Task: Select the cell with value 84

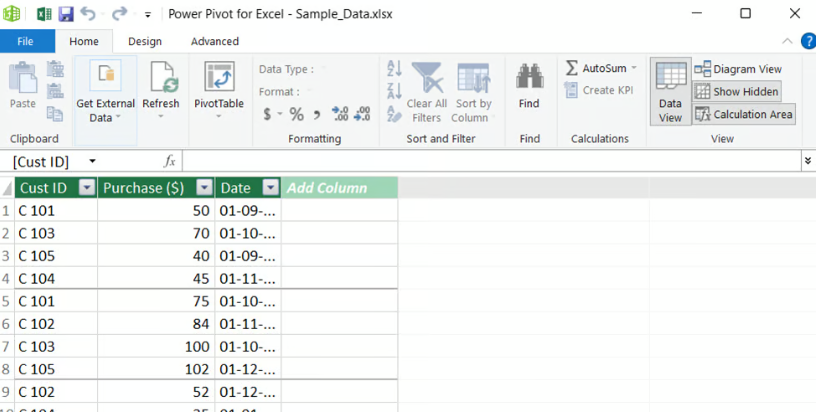Action: pos(156,324)
